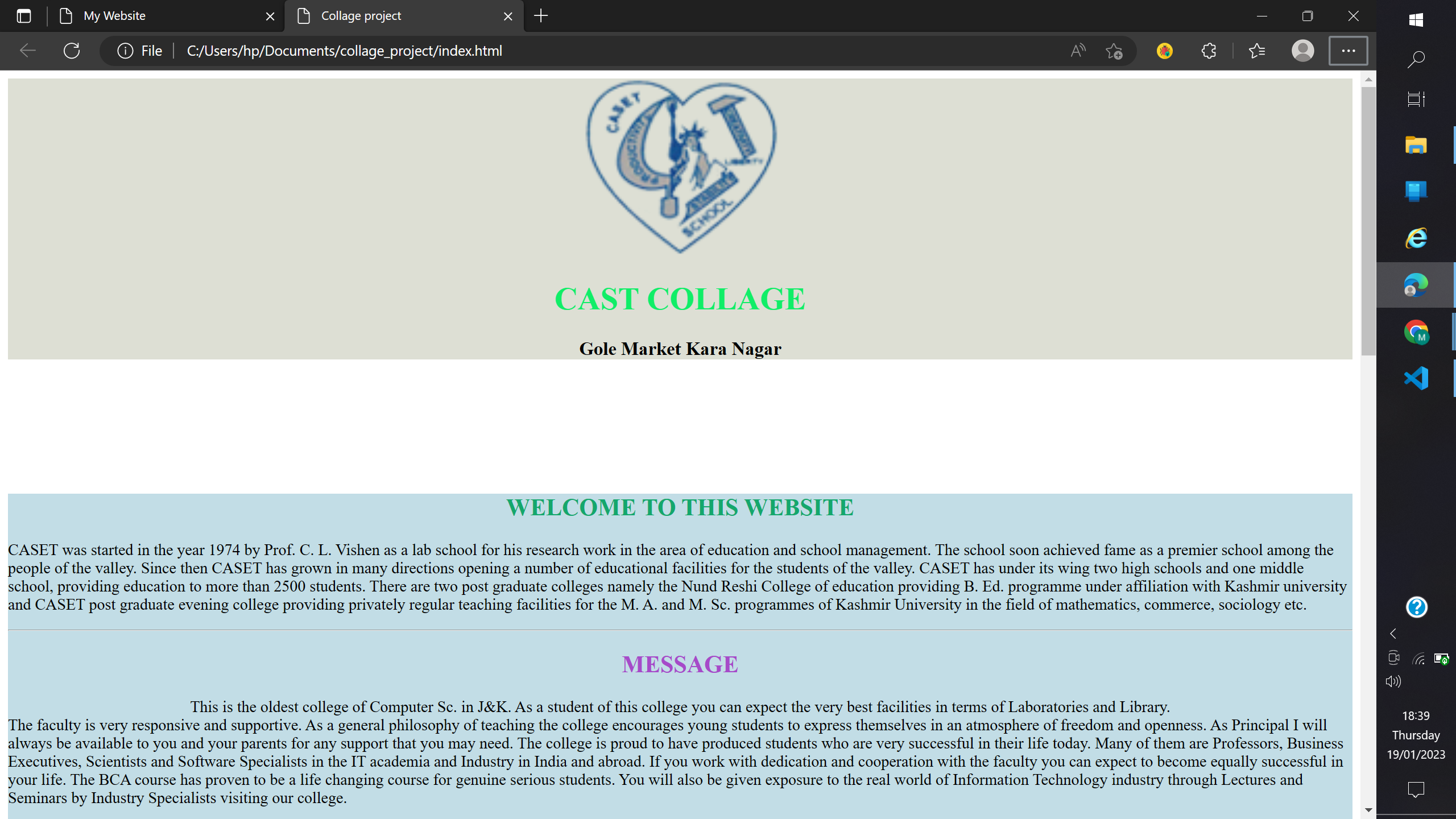Open the user profile icon

[1303, 51]
